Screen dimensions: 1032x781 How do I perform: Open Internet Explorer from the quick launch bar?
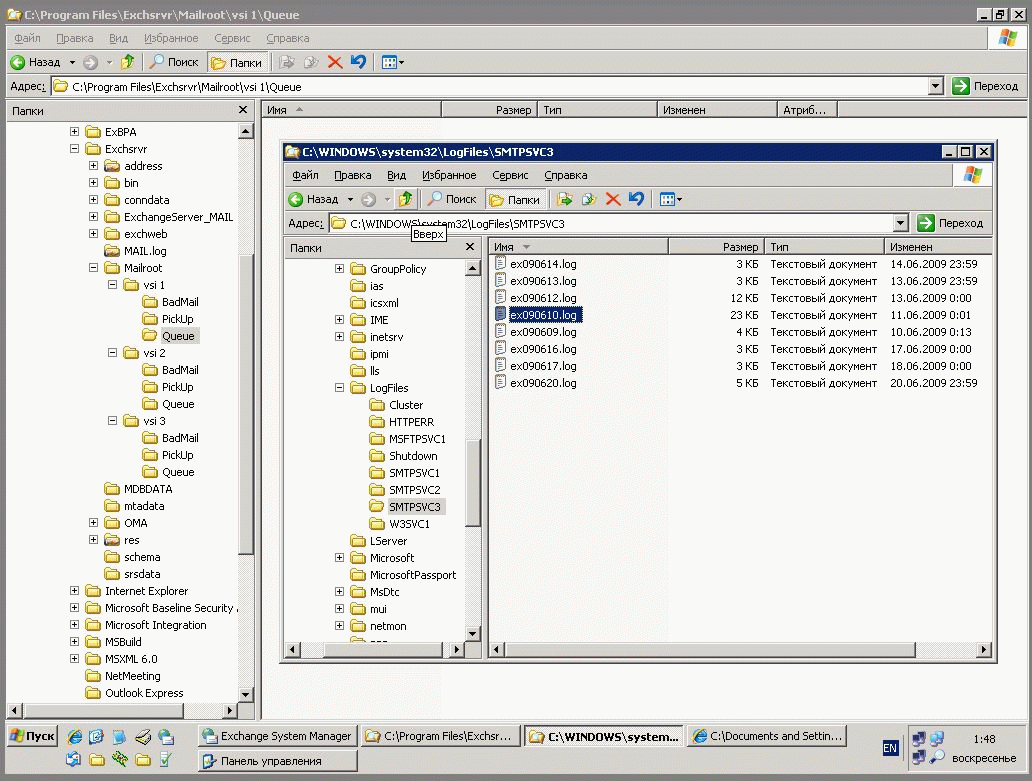click(74, 737)
